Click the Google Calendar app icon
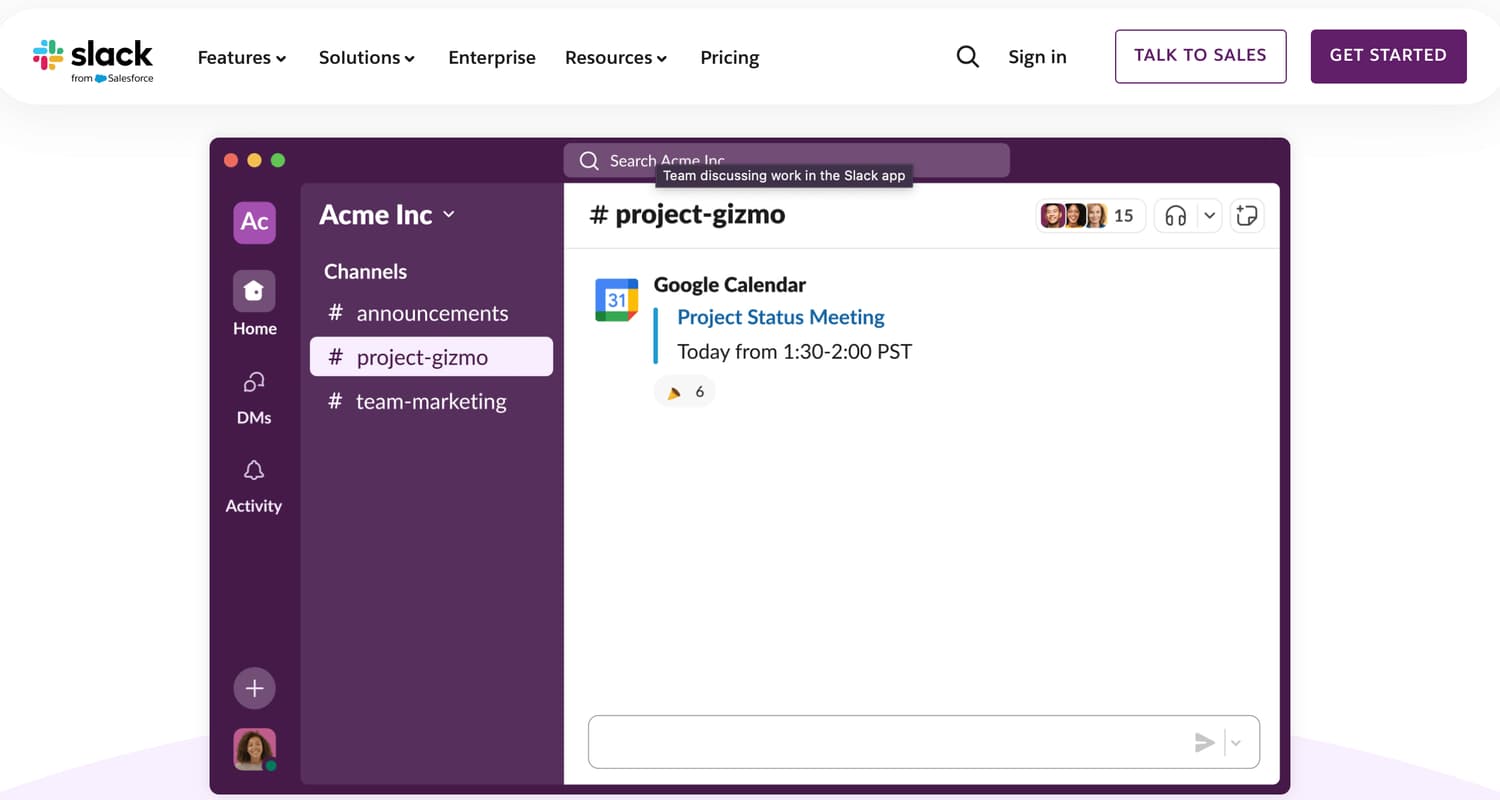The image size is (1500, 800). (616, 300)
